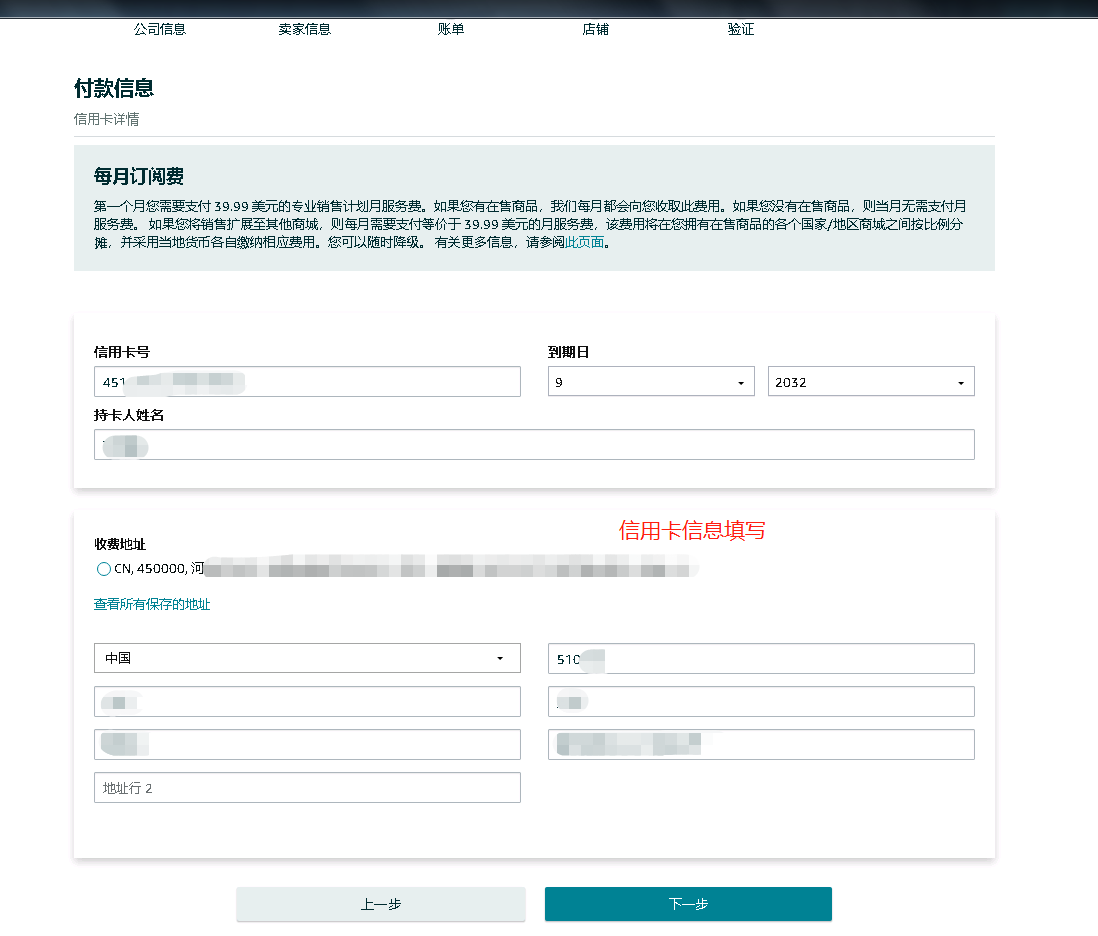Open the expiration year dropdown showing 2032
Screen dimensions: 1098x936
871,381
